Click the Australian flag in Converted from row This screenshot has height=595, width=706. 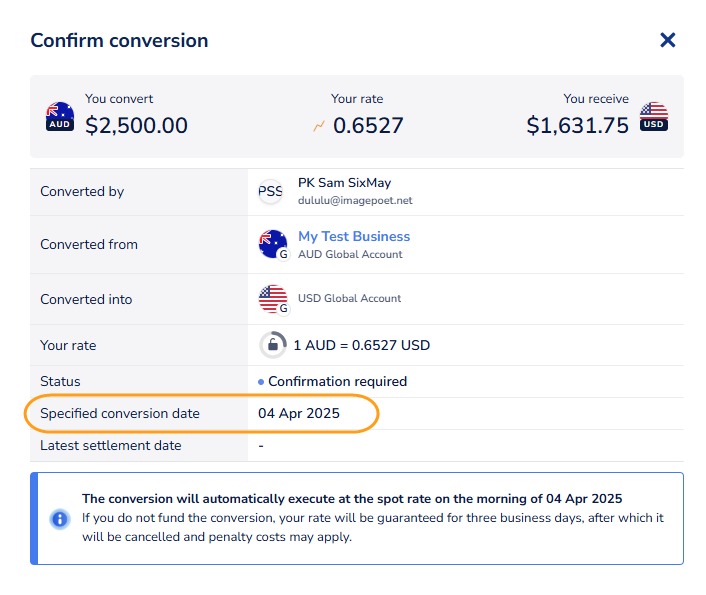click(x=273, y=244)
